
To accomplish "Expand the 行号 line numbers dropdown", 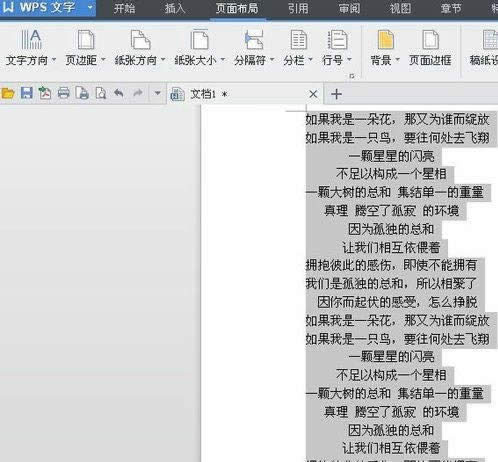I will tap(349, 60).
